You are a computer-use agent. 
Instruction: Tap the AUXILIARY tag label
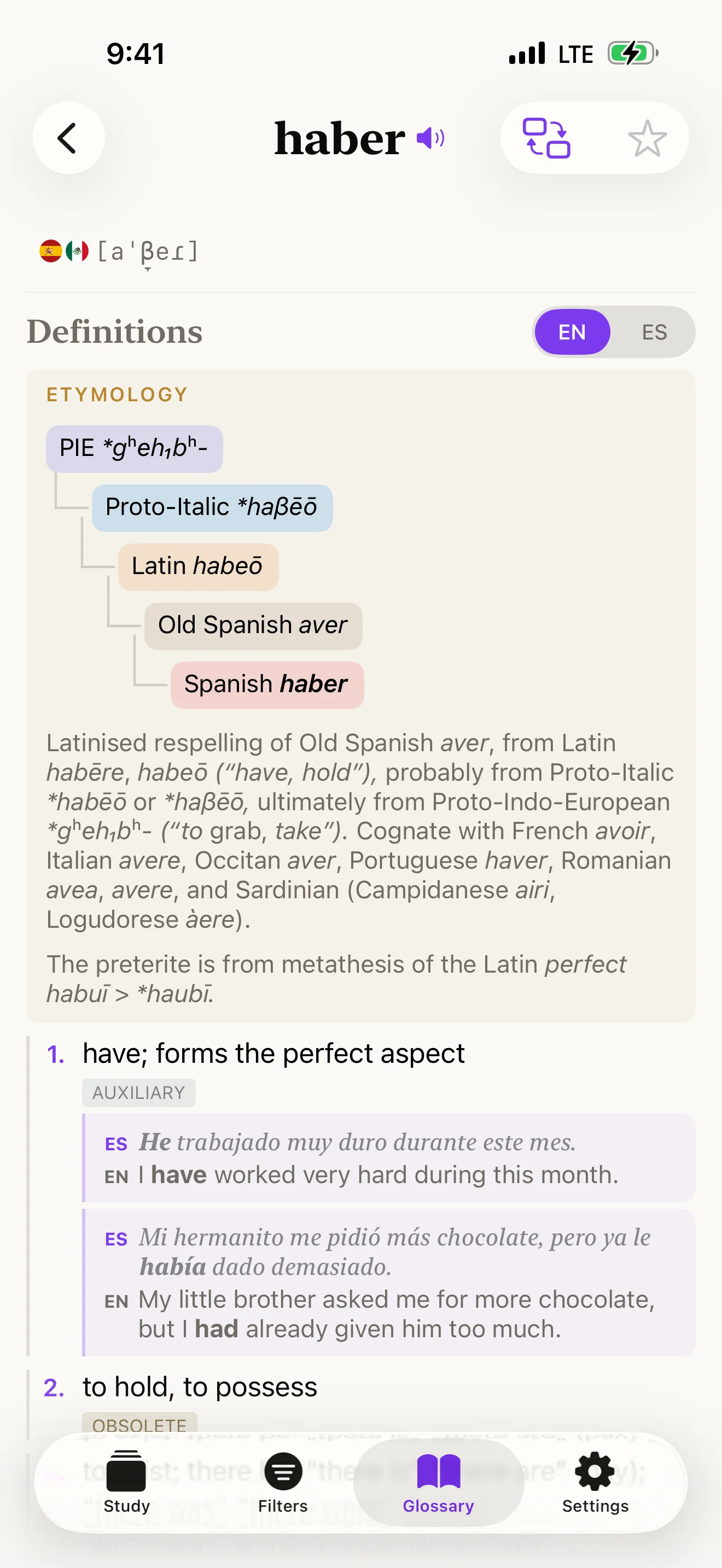click(x=139, y=1092)
